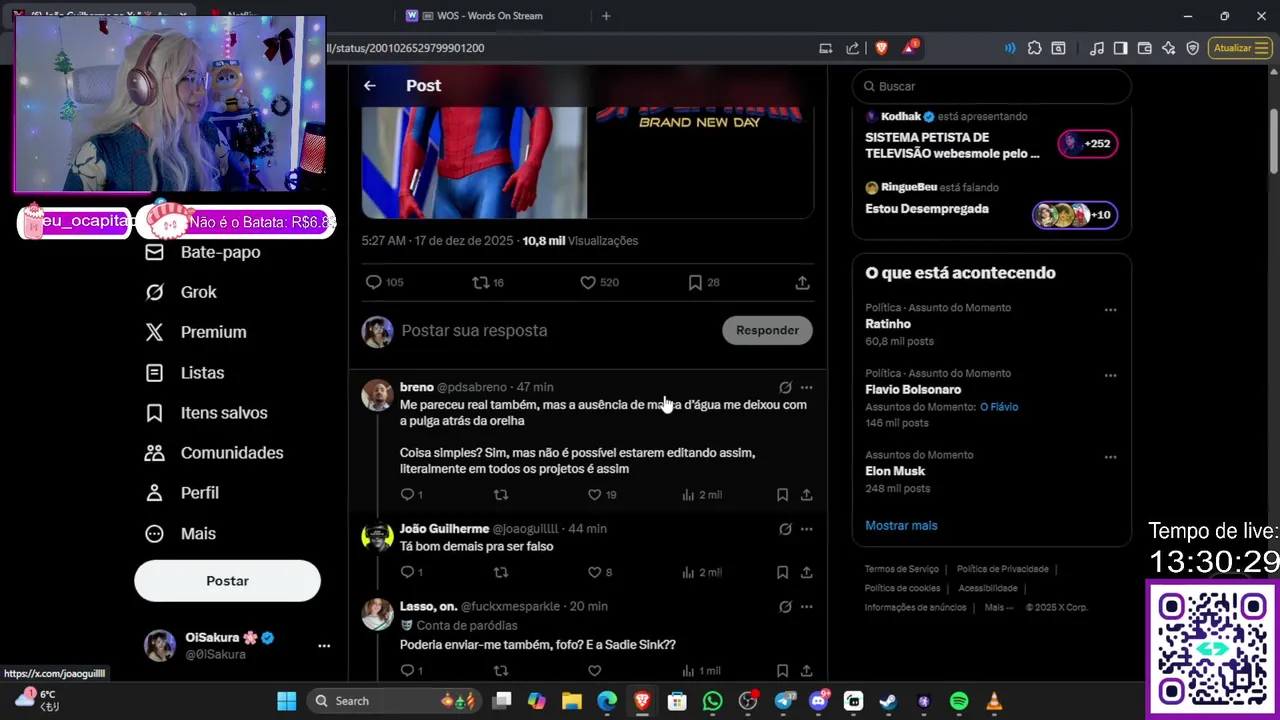
Task: Share João Guilherme's reply
Action: [x=806, y=573]
